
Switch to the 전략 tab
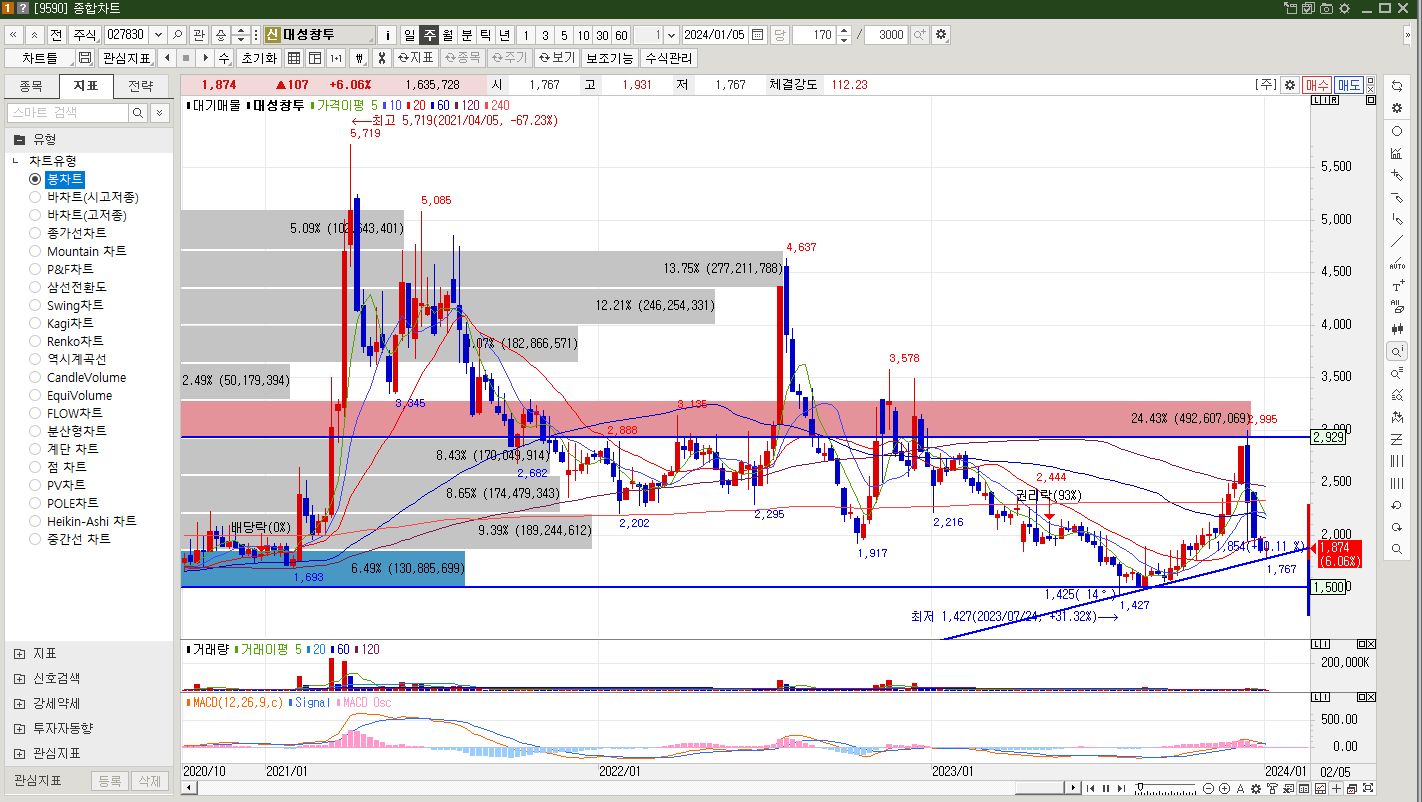tap(141, 86)
